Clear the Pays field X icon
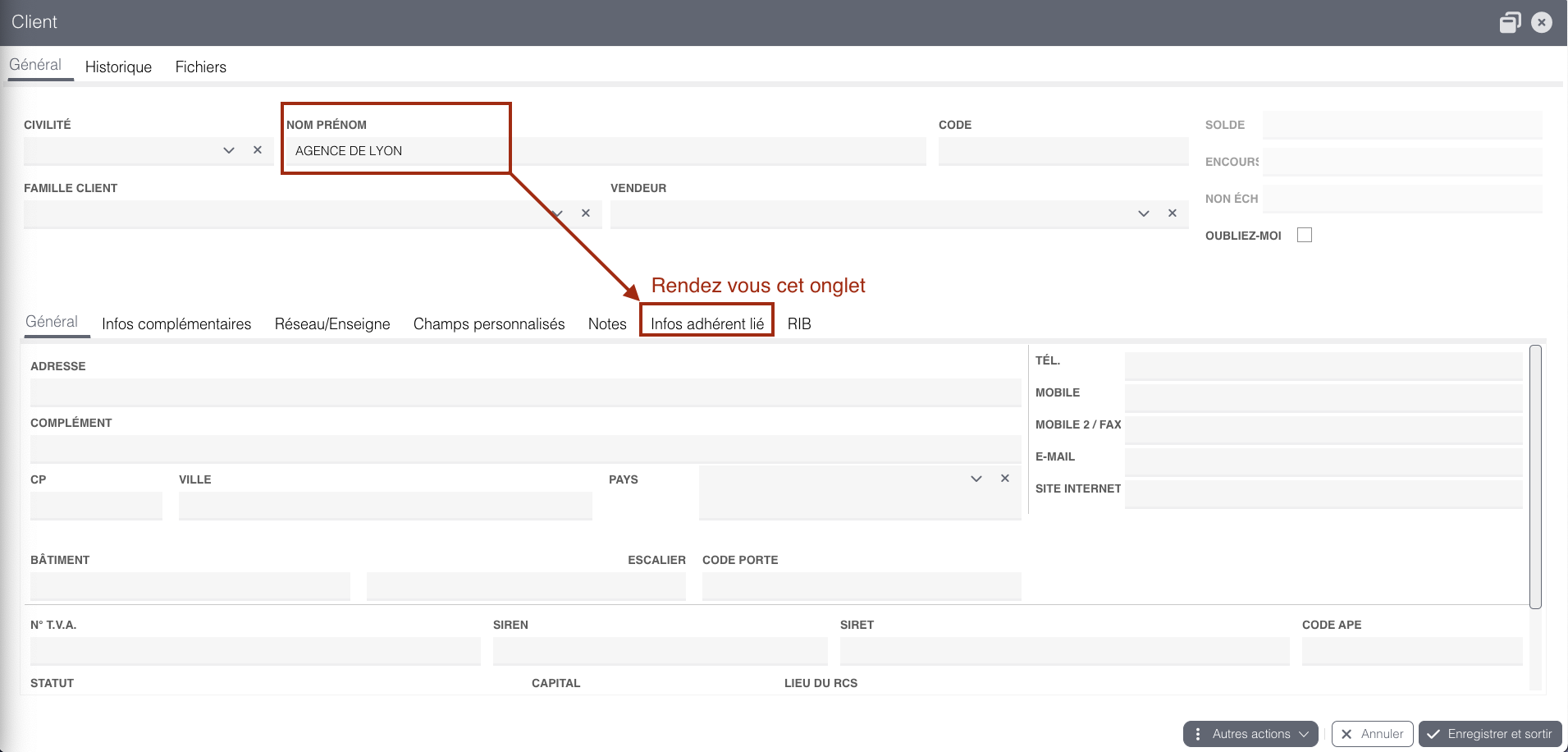1568x752 pixels. pos(1005,478)
